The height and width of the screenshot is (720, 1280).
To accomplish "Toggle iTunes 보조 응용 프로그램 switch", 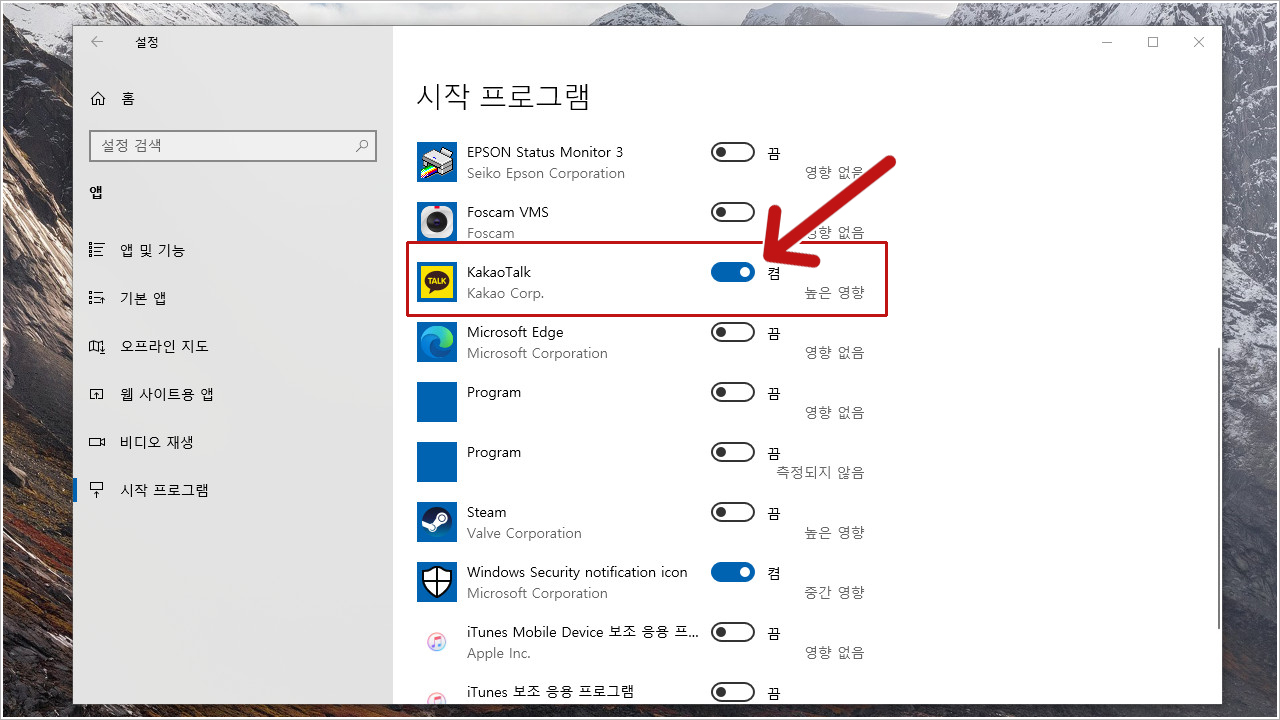I will (733, 692).
